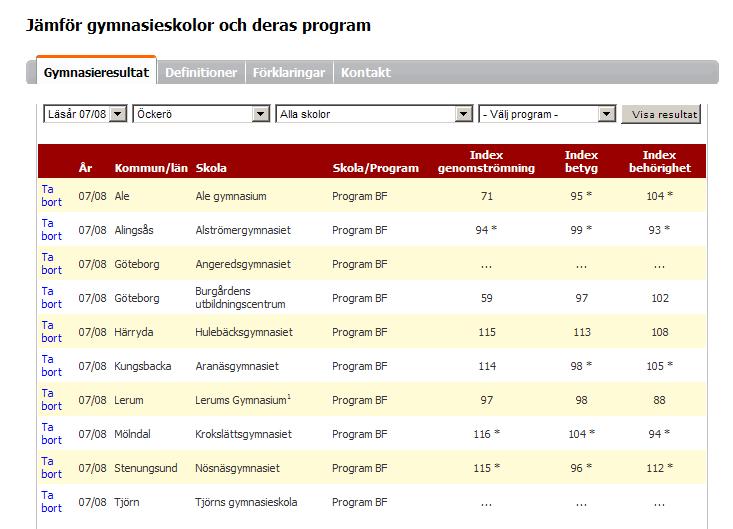Open the Kontakt tab
Screen dimensions: 733x529
366,72
